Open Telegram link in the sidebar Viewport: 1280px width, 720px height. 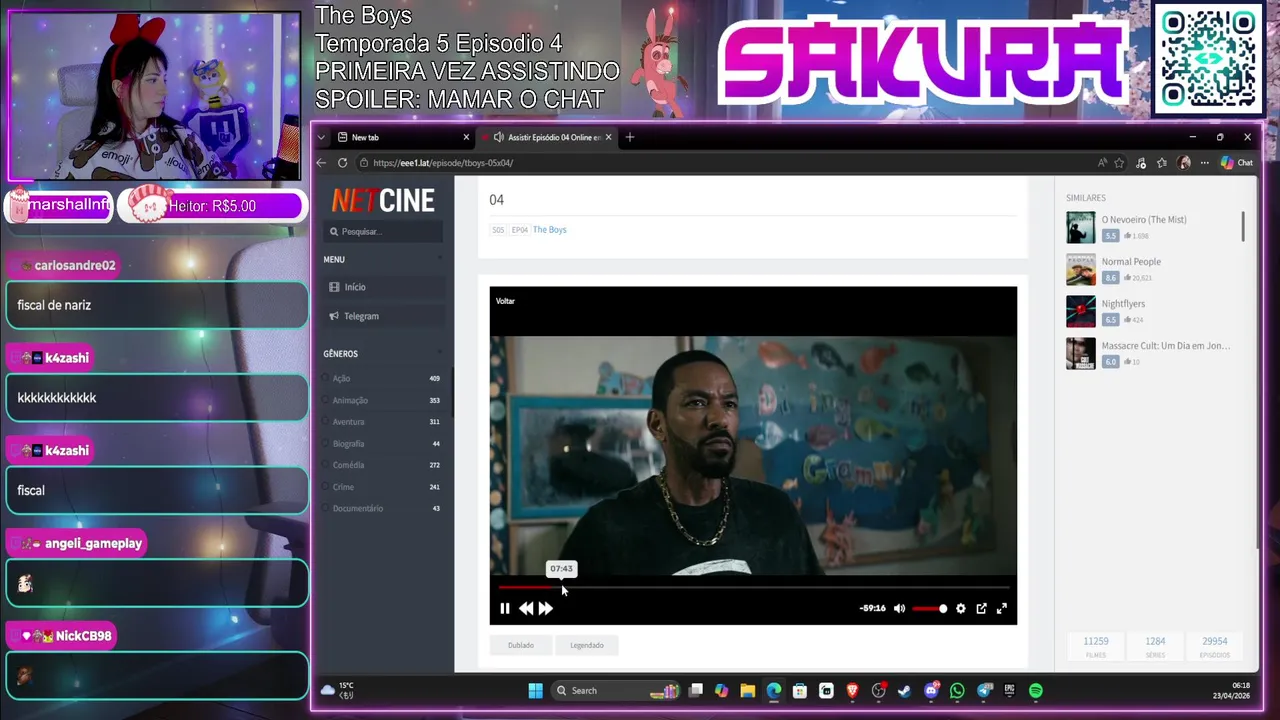[361, 316]
